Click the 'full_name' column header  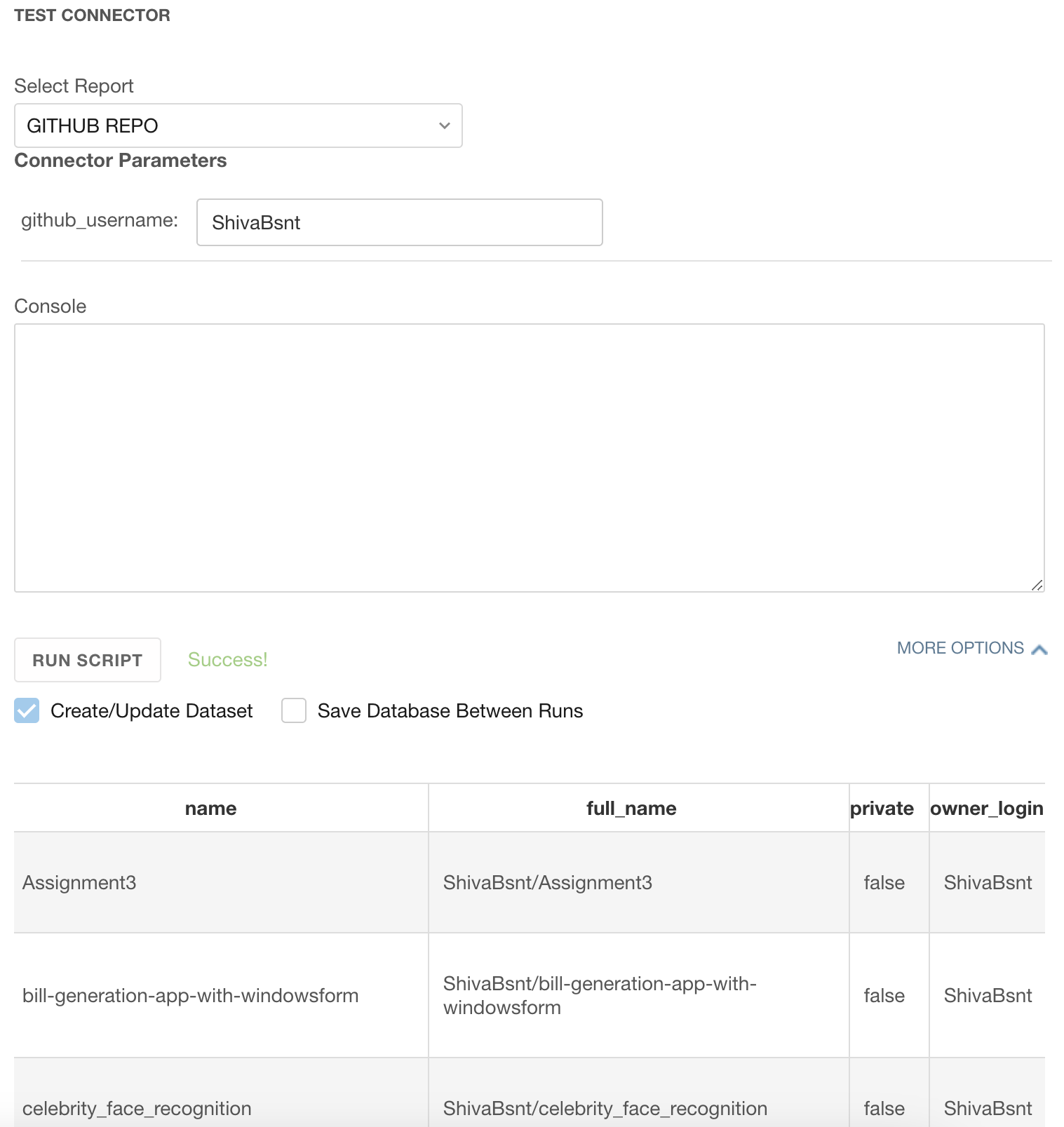click(631, 809)
